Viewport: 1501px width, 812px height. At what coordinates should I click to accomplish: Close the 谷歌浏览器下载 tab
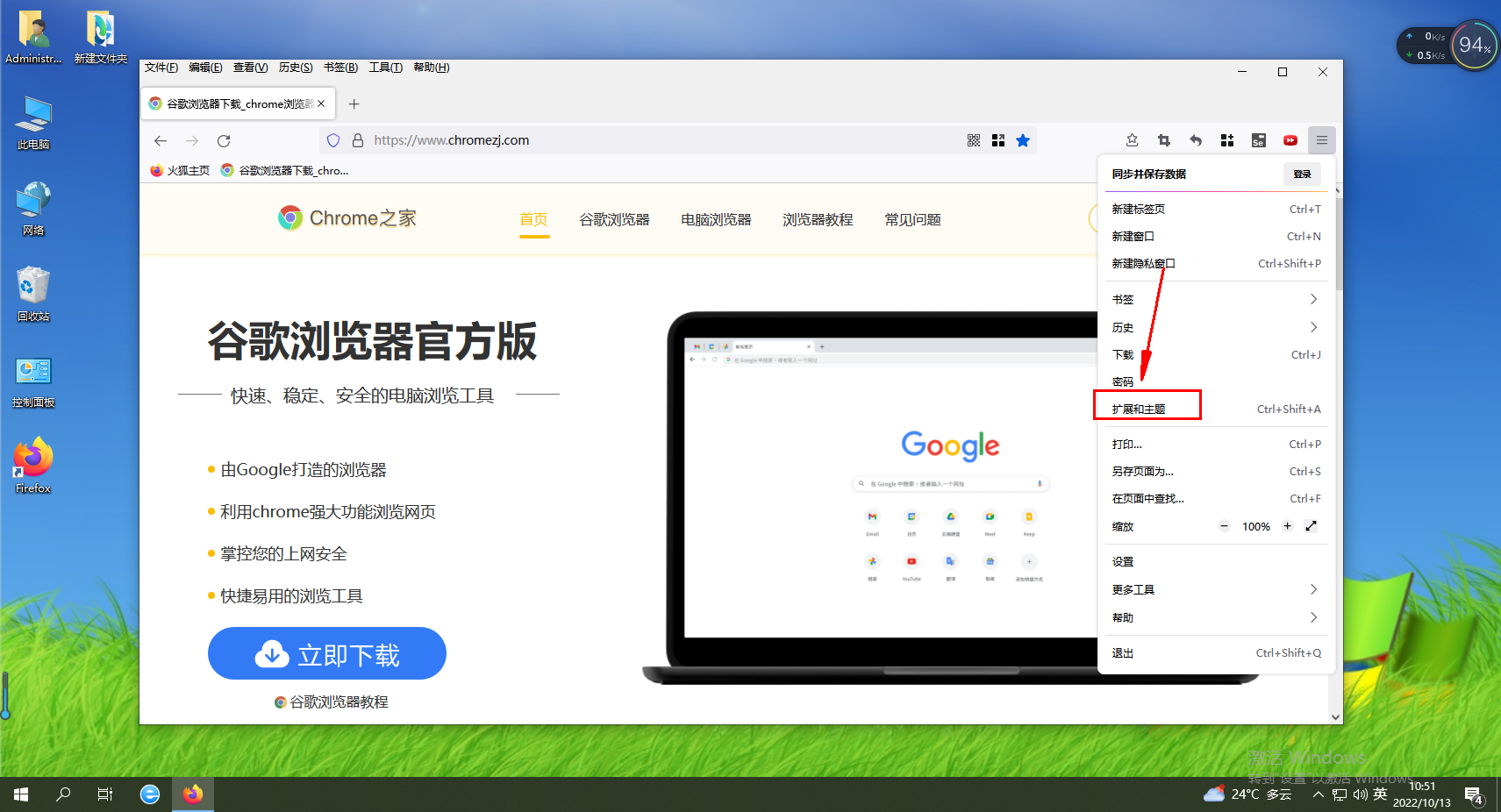[x=321, y=103]
